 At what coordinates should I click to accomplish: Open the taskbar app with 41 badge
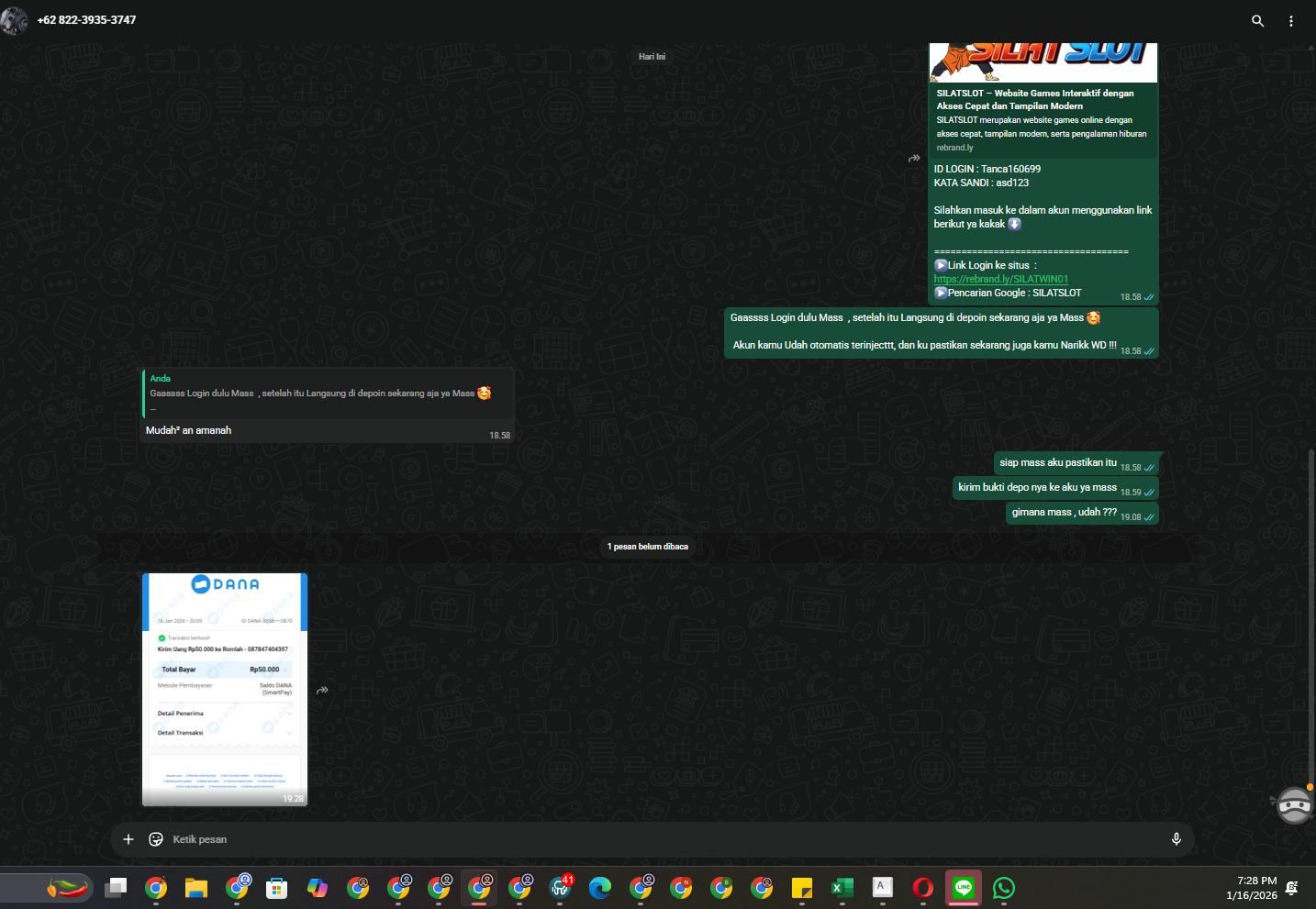point(560,888)
